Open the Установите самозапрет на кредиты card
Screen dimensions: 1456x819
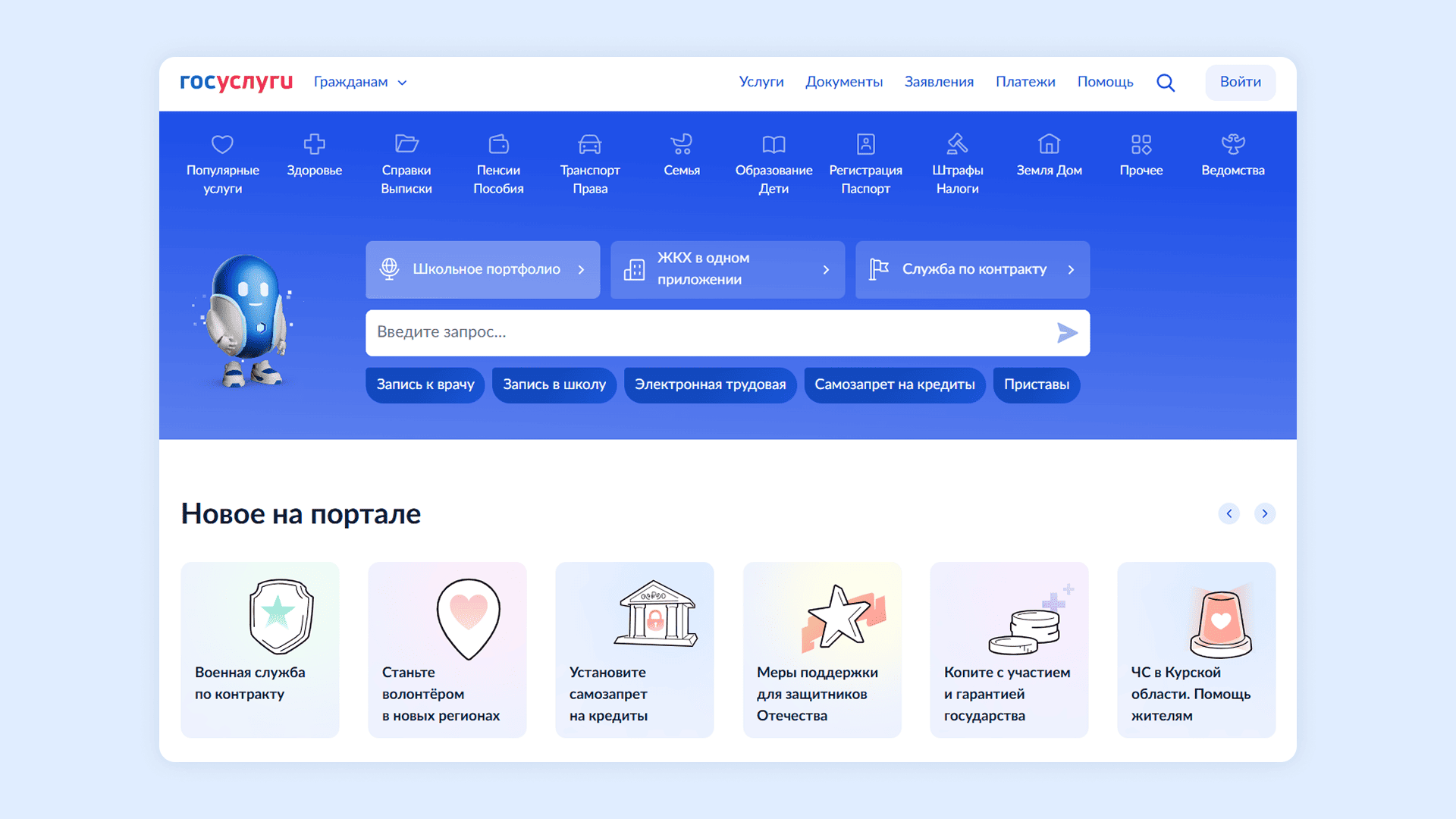point(634,649)
